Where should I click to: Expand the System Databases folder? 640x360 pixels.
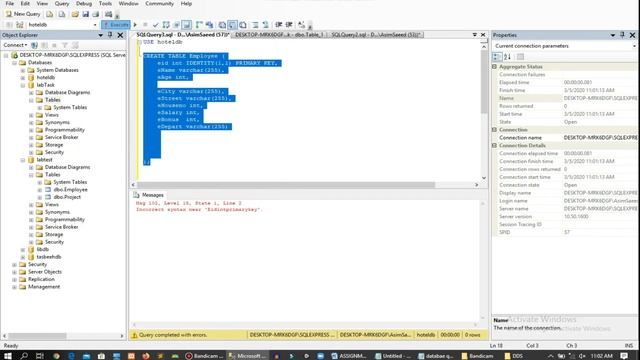23,70
